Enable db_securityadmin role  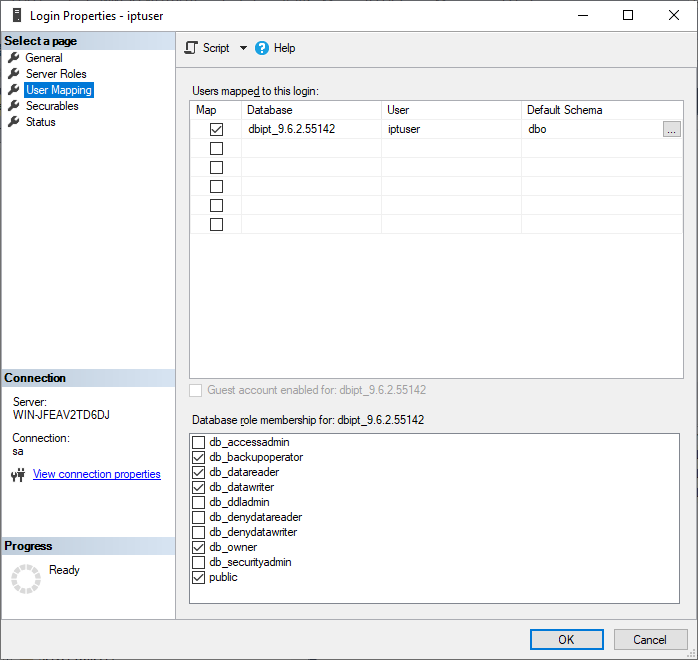[199, 563]
